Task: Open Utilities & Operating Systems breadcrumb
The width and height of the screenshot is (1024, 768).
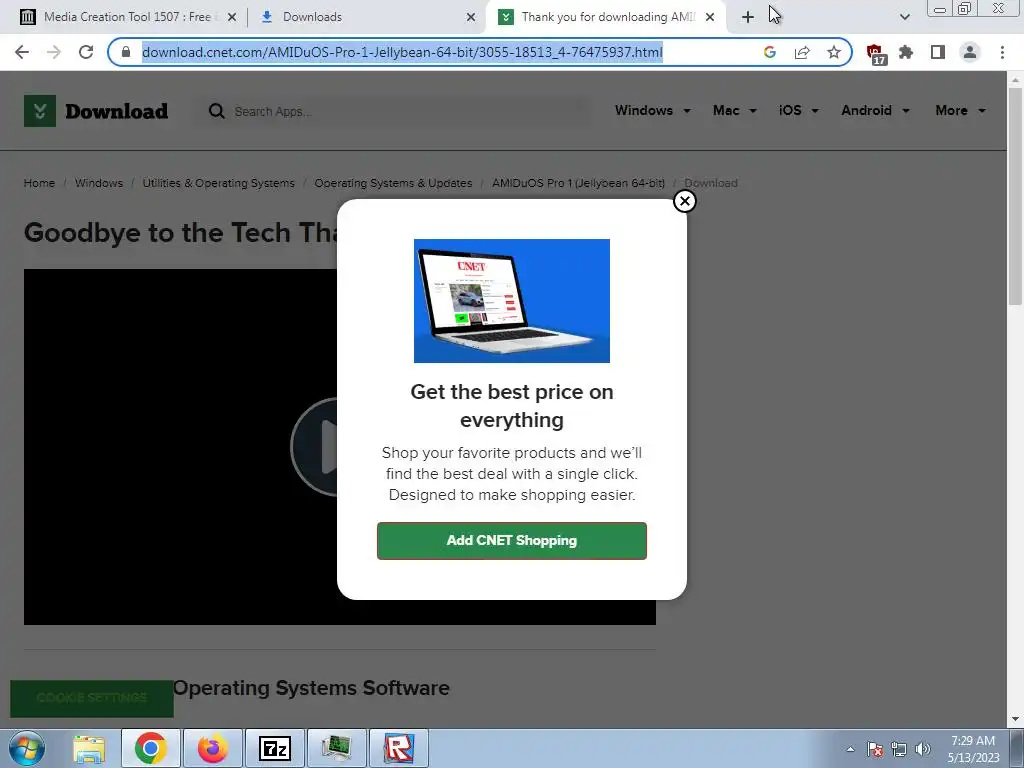Action: click(218, 184)
